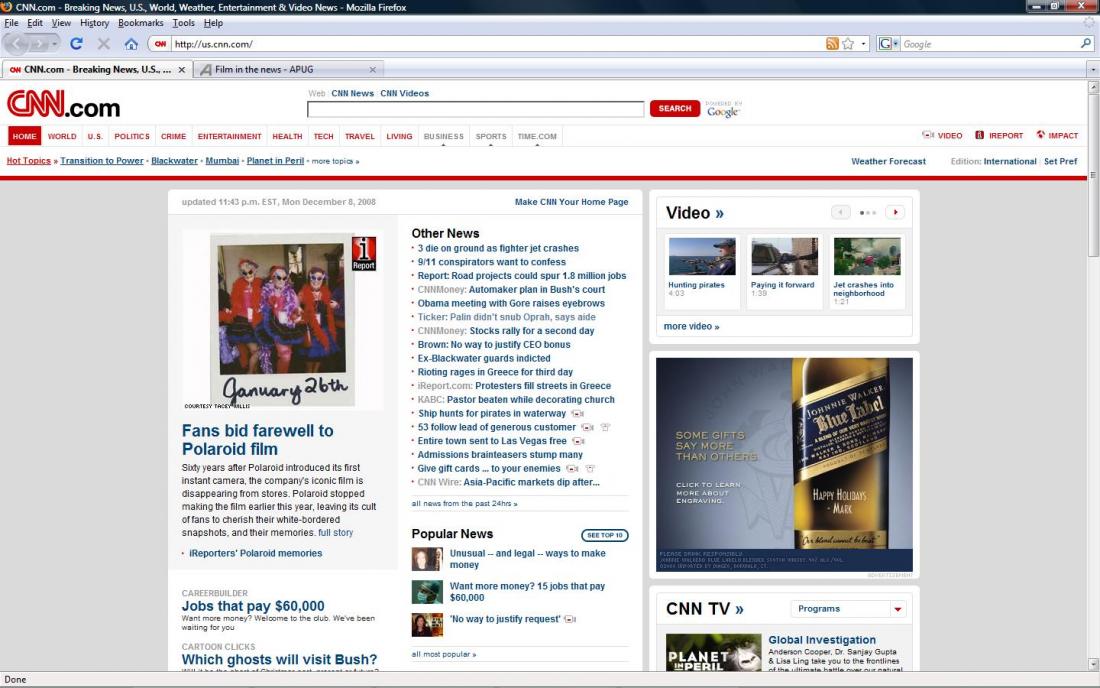Open the IMPACT link in top right
Screen dimensions: 1100x688
click(x=1057, y=135)
